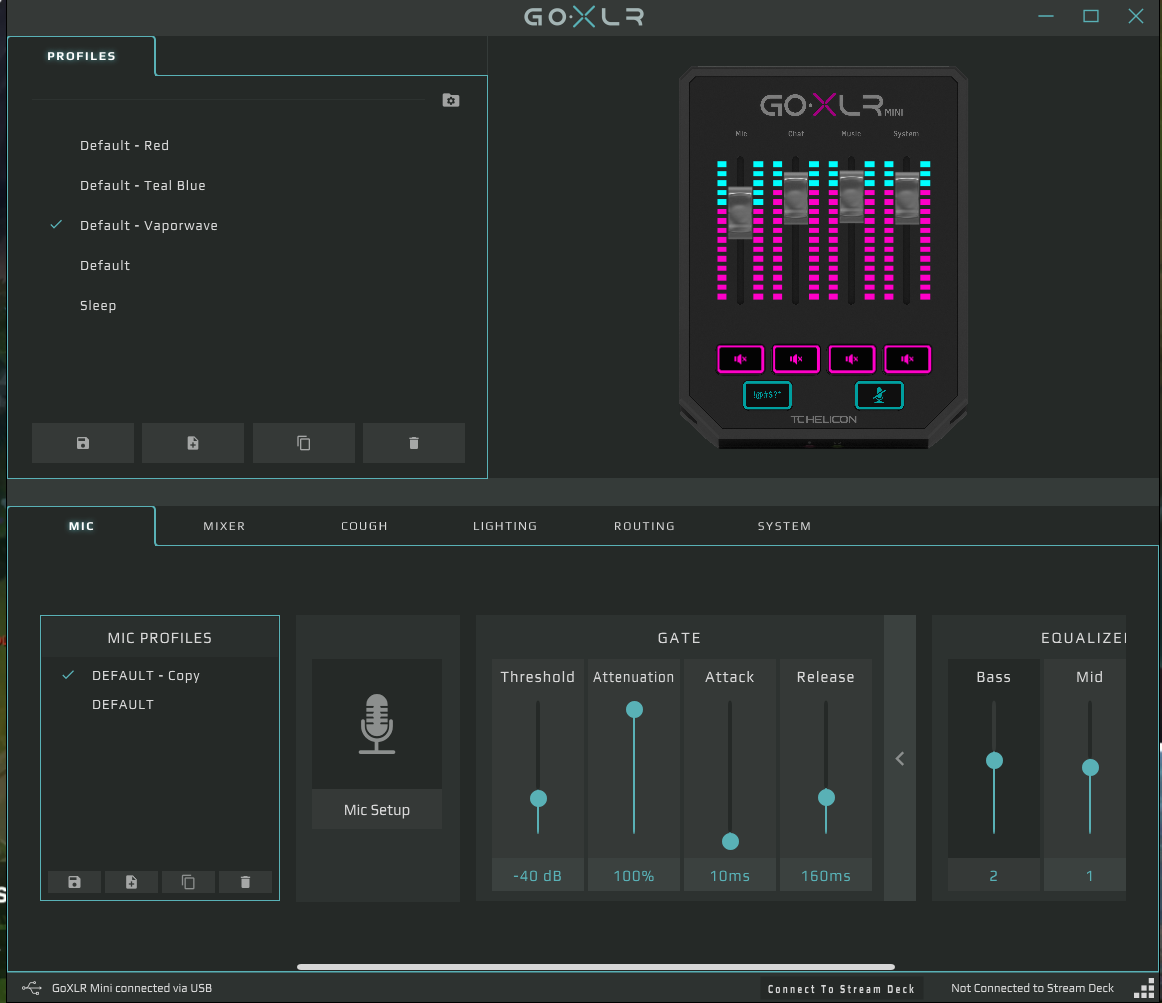Click the Gate Threshold slider handle
The width and height of the screenshot is (1162, 1003).
pos(538,798)
